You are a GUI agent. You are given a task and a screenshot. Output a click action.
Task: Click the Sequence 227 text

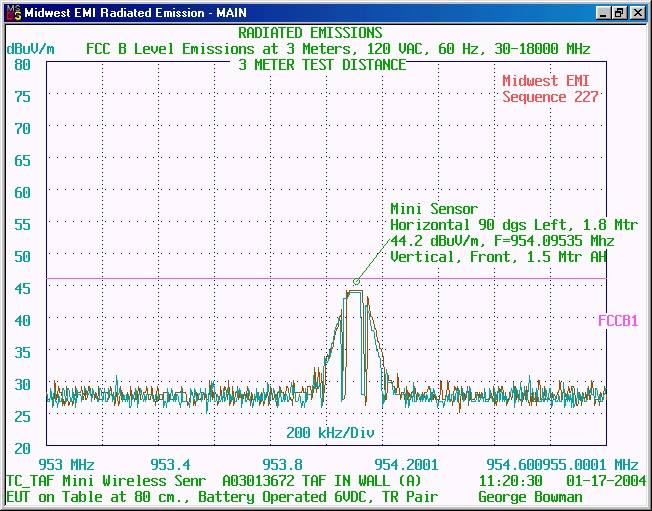[x=550, y=97]
